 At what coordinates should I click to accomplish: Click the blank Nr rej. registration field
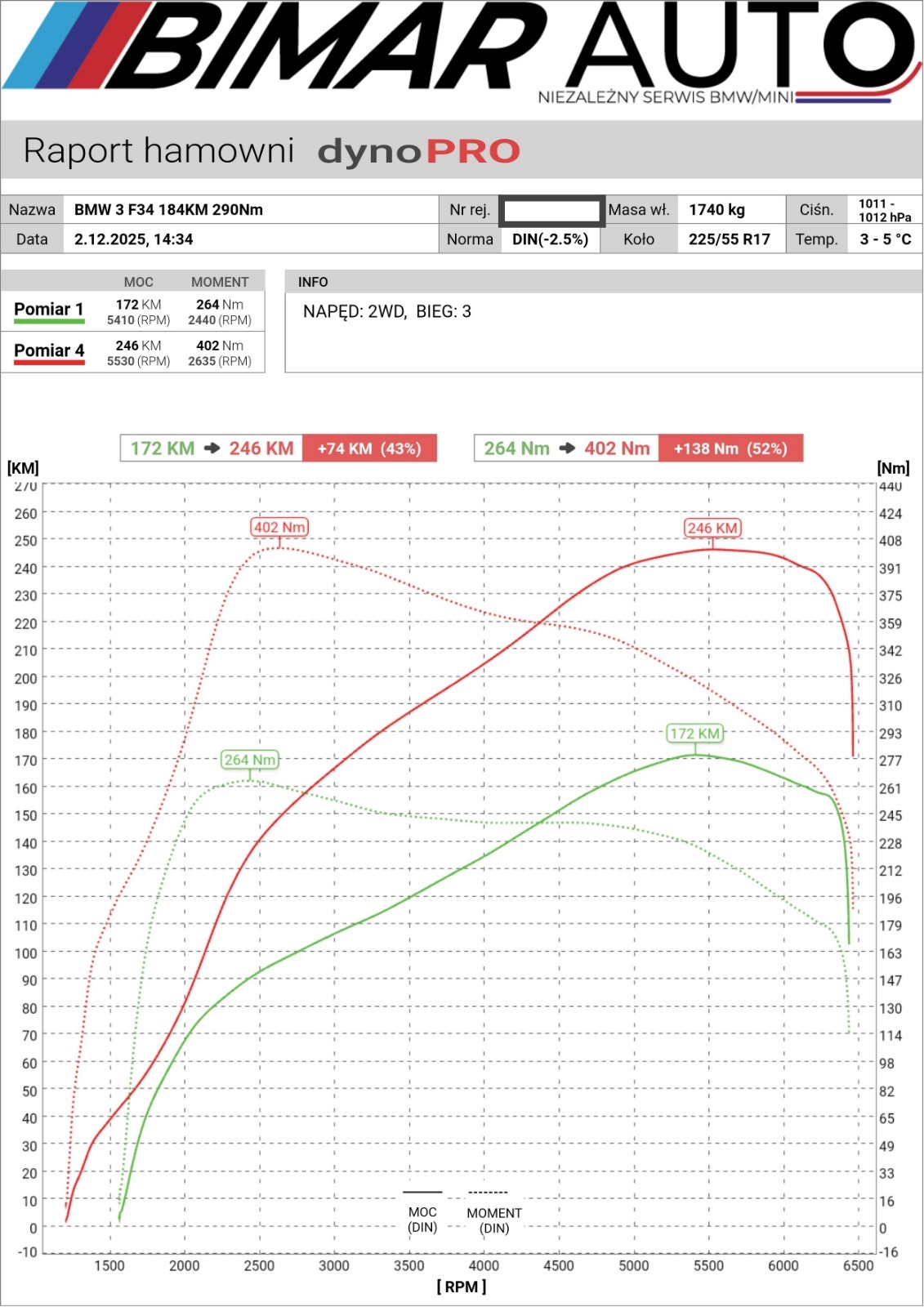click(551, 211)
